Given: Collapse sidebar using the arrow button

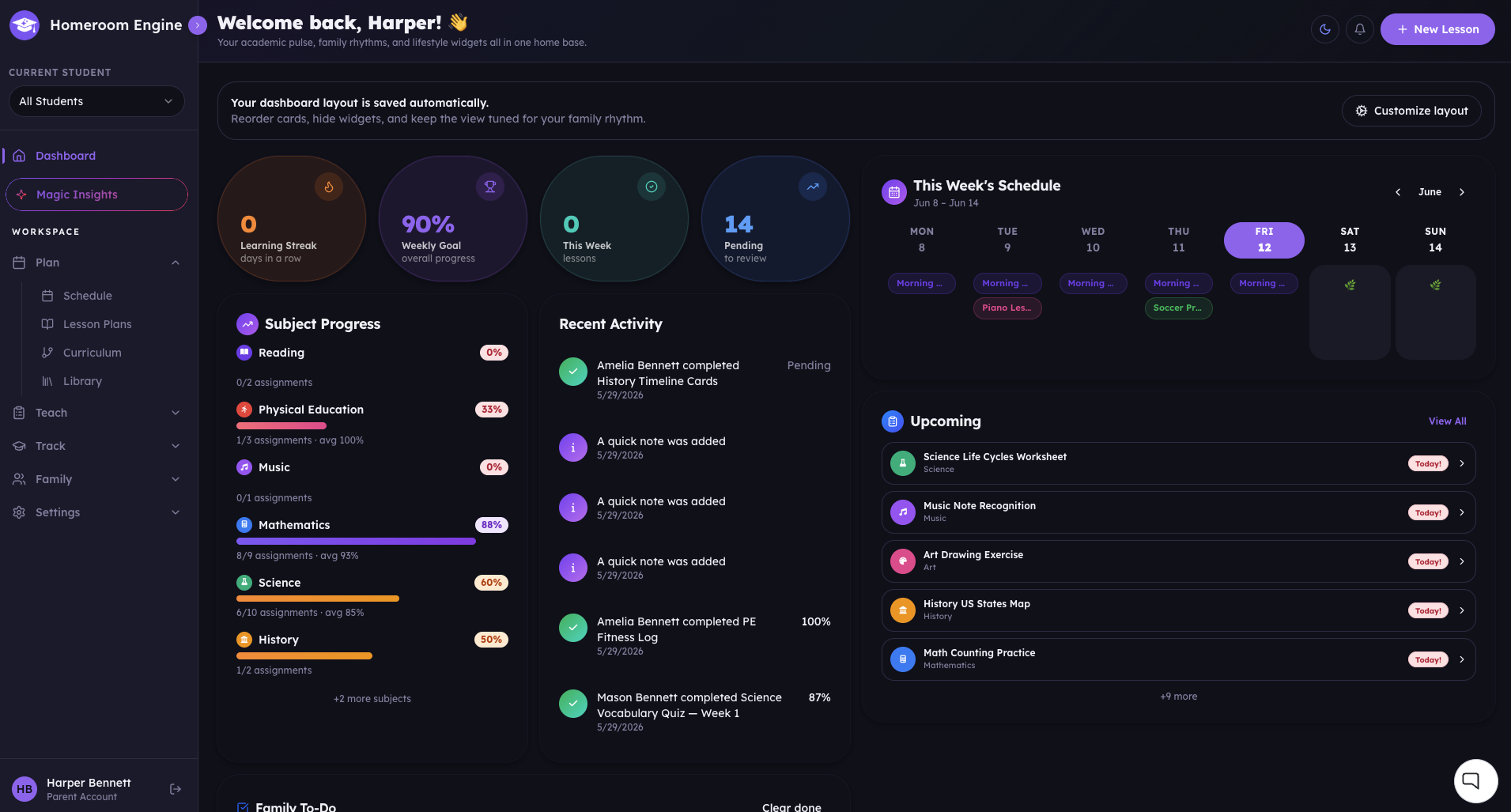Looking at the screenshot, I should click(198, 25).
